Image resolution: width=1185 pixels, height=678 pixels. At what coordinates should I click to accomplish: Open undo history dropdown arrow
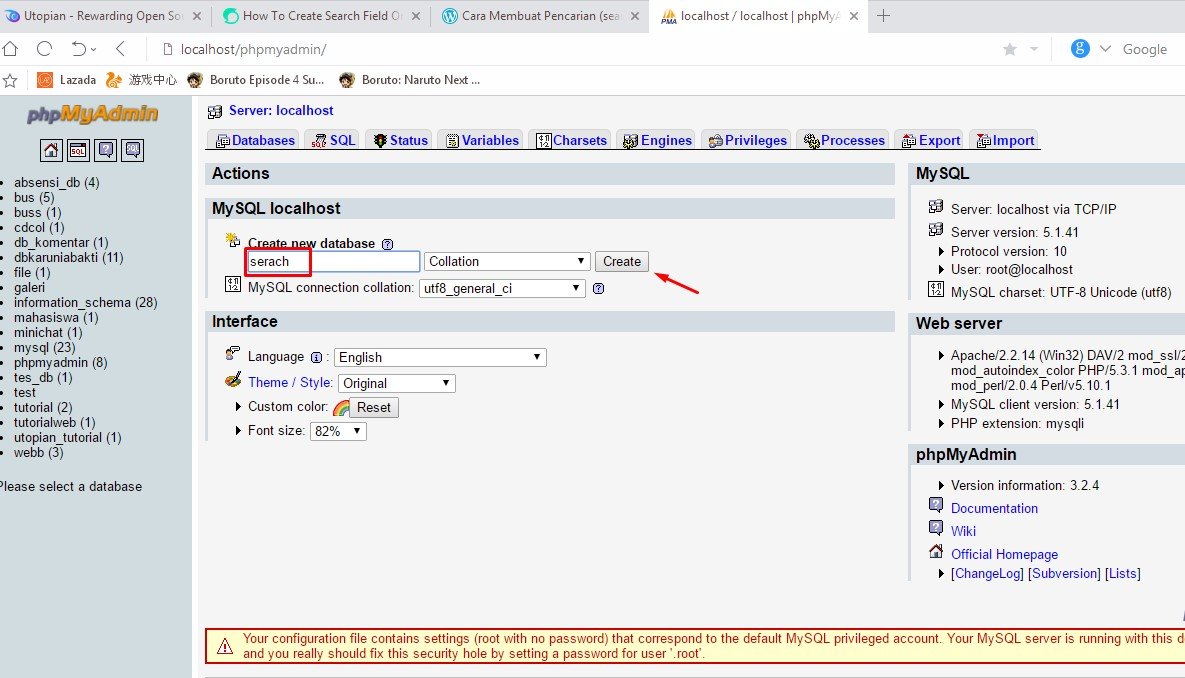(94, 50)
